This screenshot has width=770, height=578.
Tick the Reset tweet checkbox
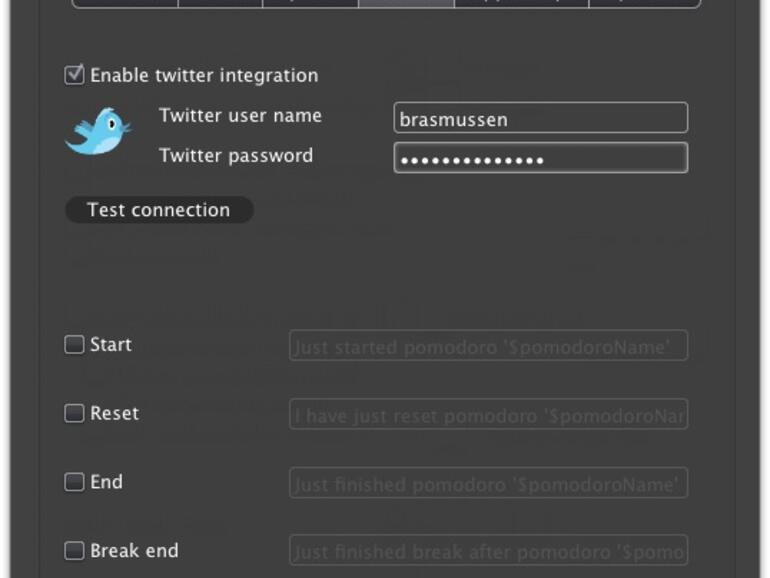74,413
